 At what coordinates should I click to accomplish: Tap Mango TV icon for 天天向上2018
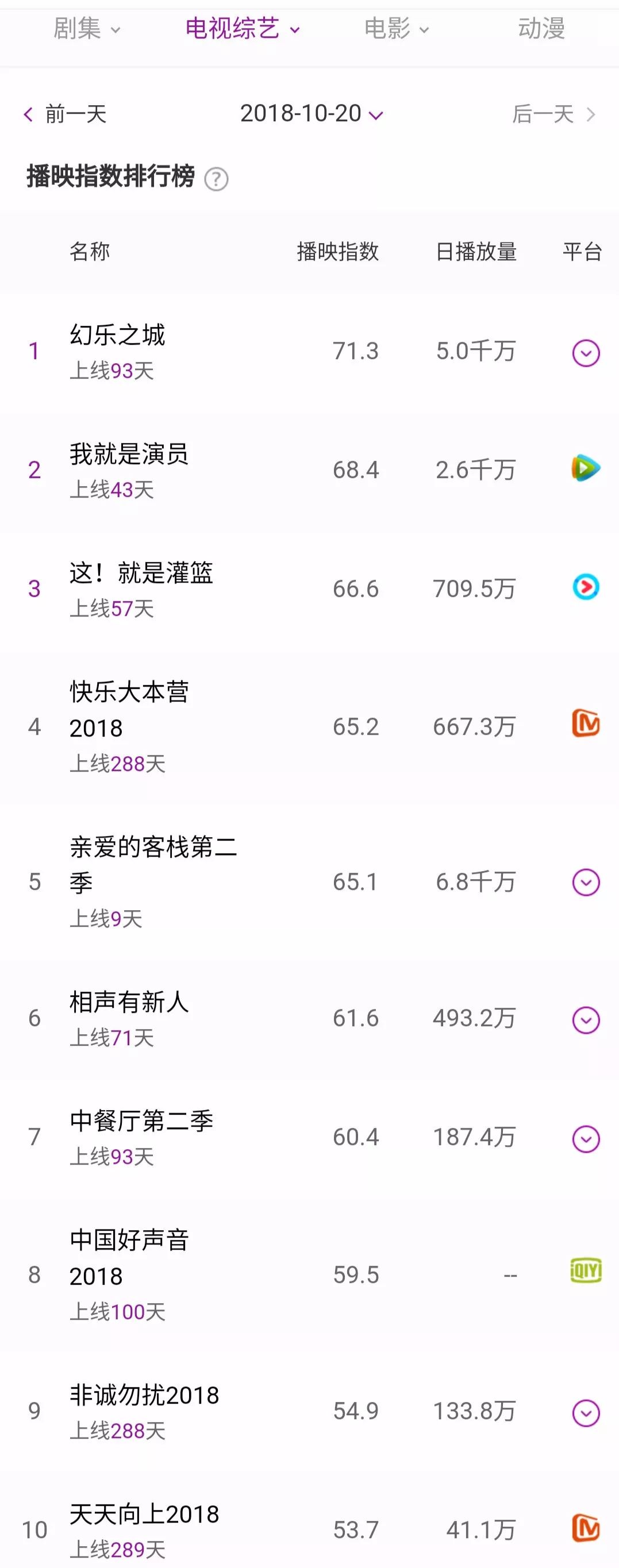pos(586,1528)
